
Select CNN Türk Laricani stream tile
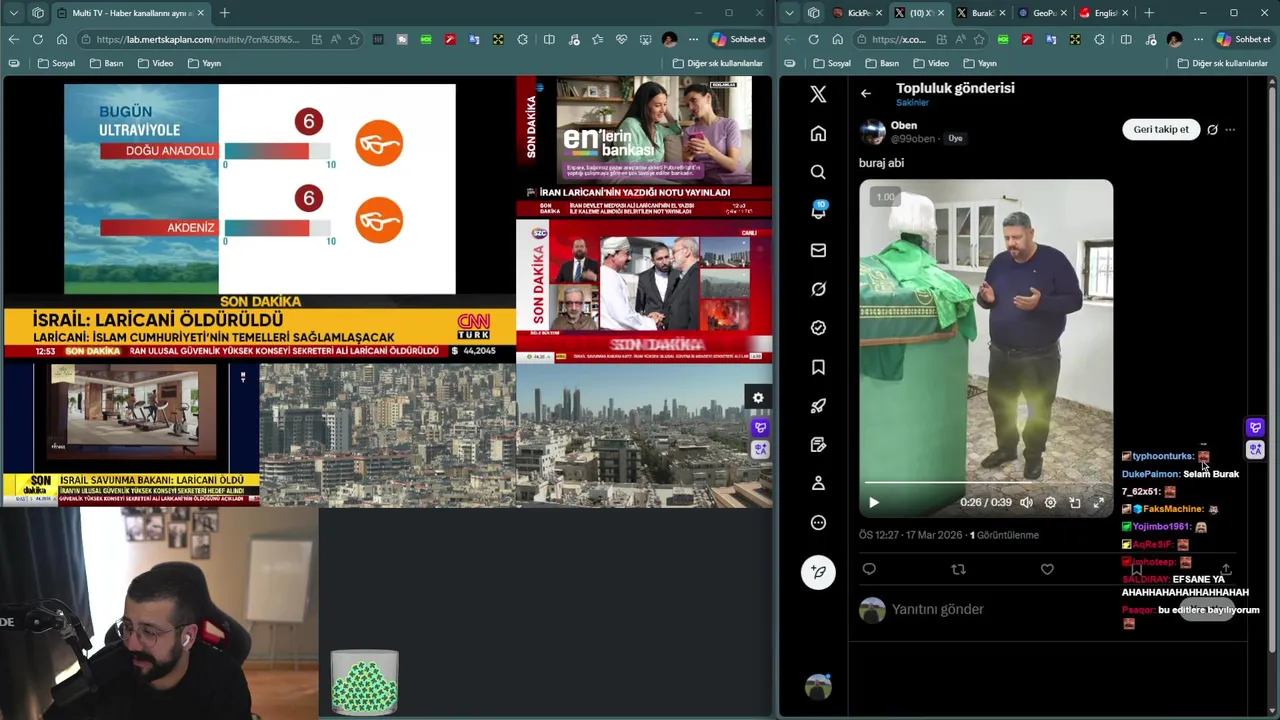click(x=259, y=329)
